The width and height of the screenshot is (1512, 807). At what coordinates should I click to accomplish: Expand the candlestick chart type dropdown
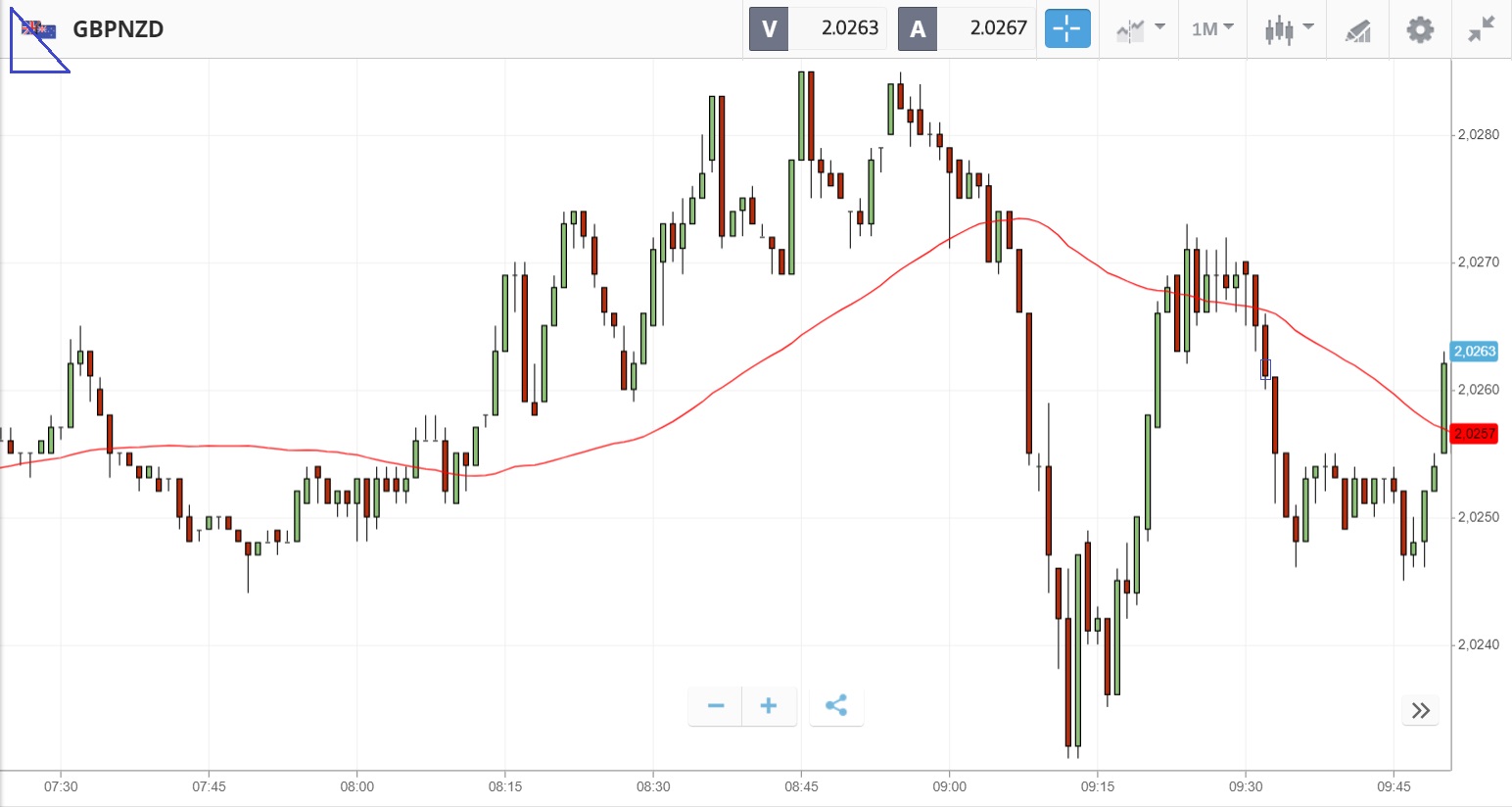click(x=1288, y=29)
